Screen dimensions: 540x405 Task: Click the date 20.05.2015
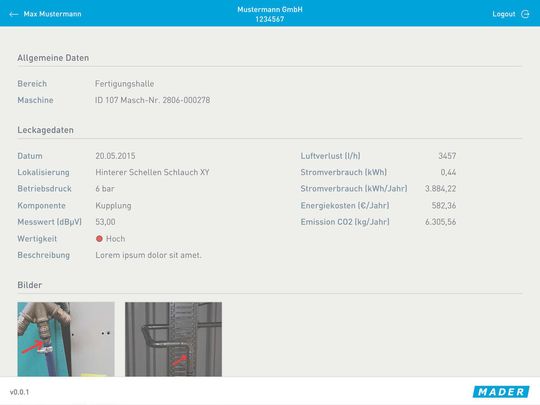pos(115,156)
